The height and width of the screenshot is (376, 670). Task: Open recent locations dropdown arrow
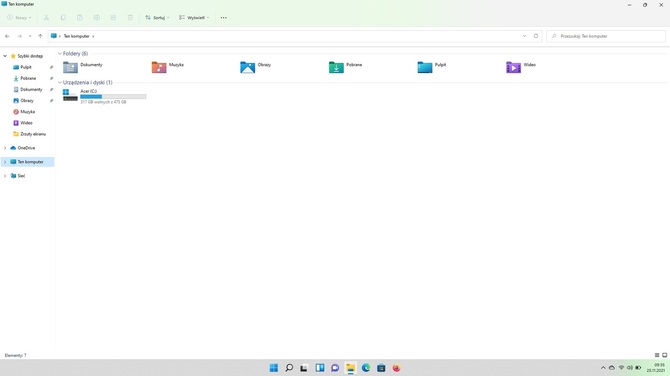[x=30, y=36]
